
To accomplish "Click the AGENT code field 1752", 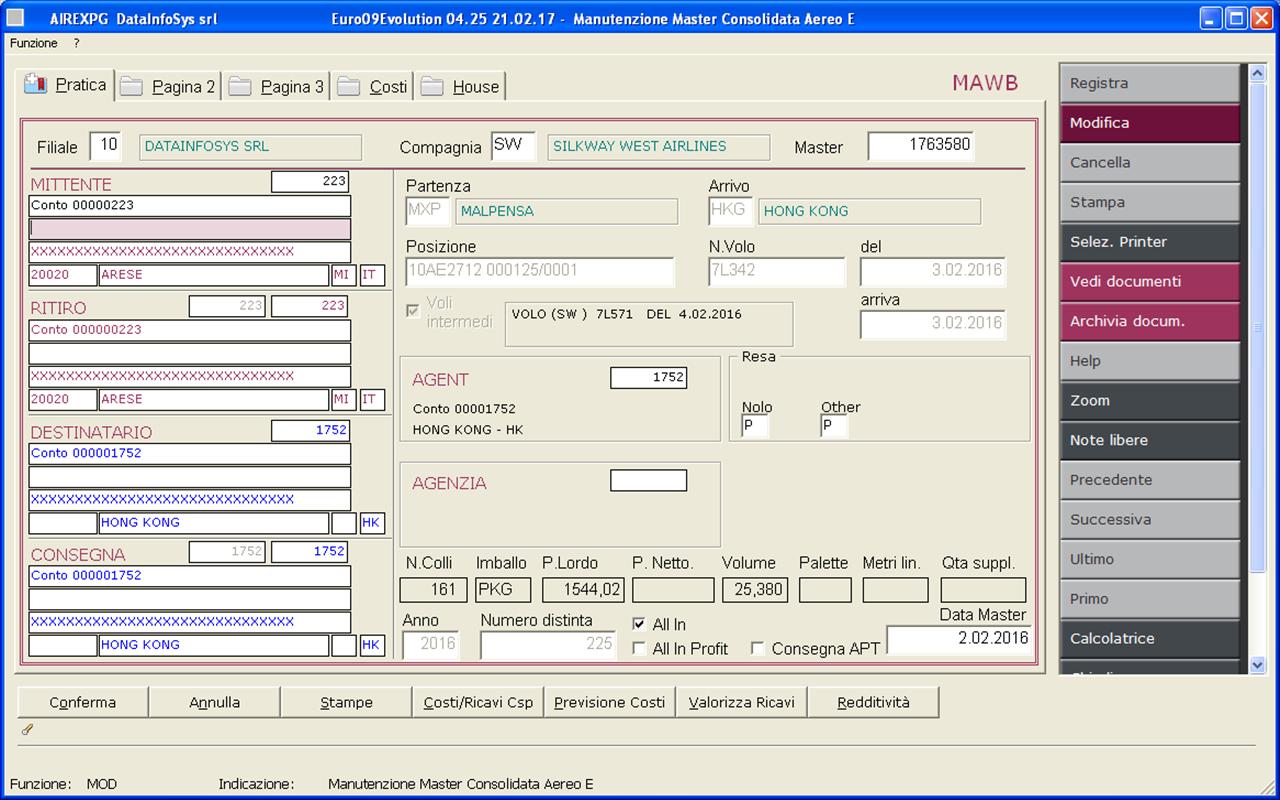I will point(648,377).
